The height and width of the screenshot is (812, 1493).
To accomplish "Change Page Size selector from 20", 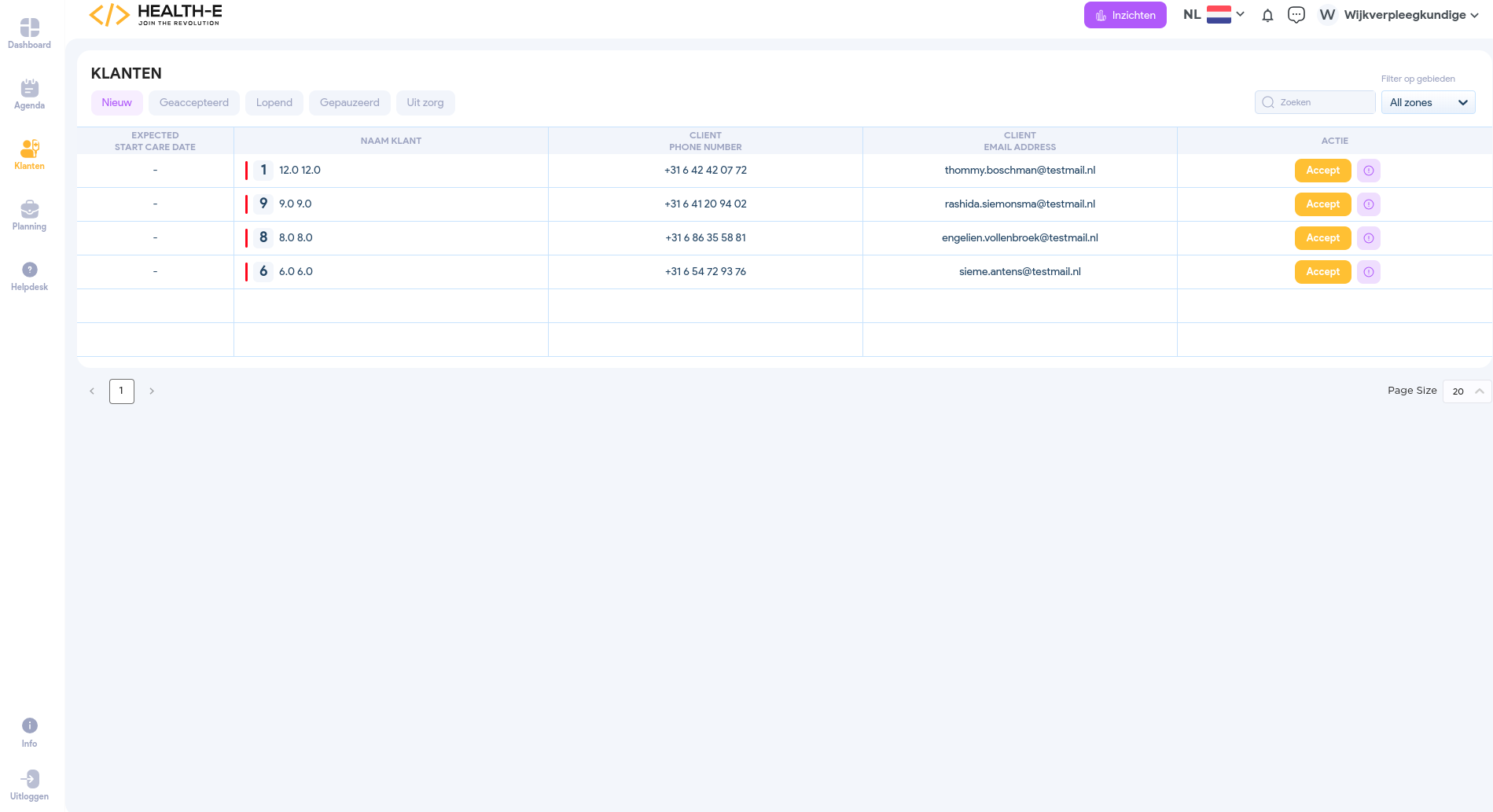I will tap(1466, 391).
